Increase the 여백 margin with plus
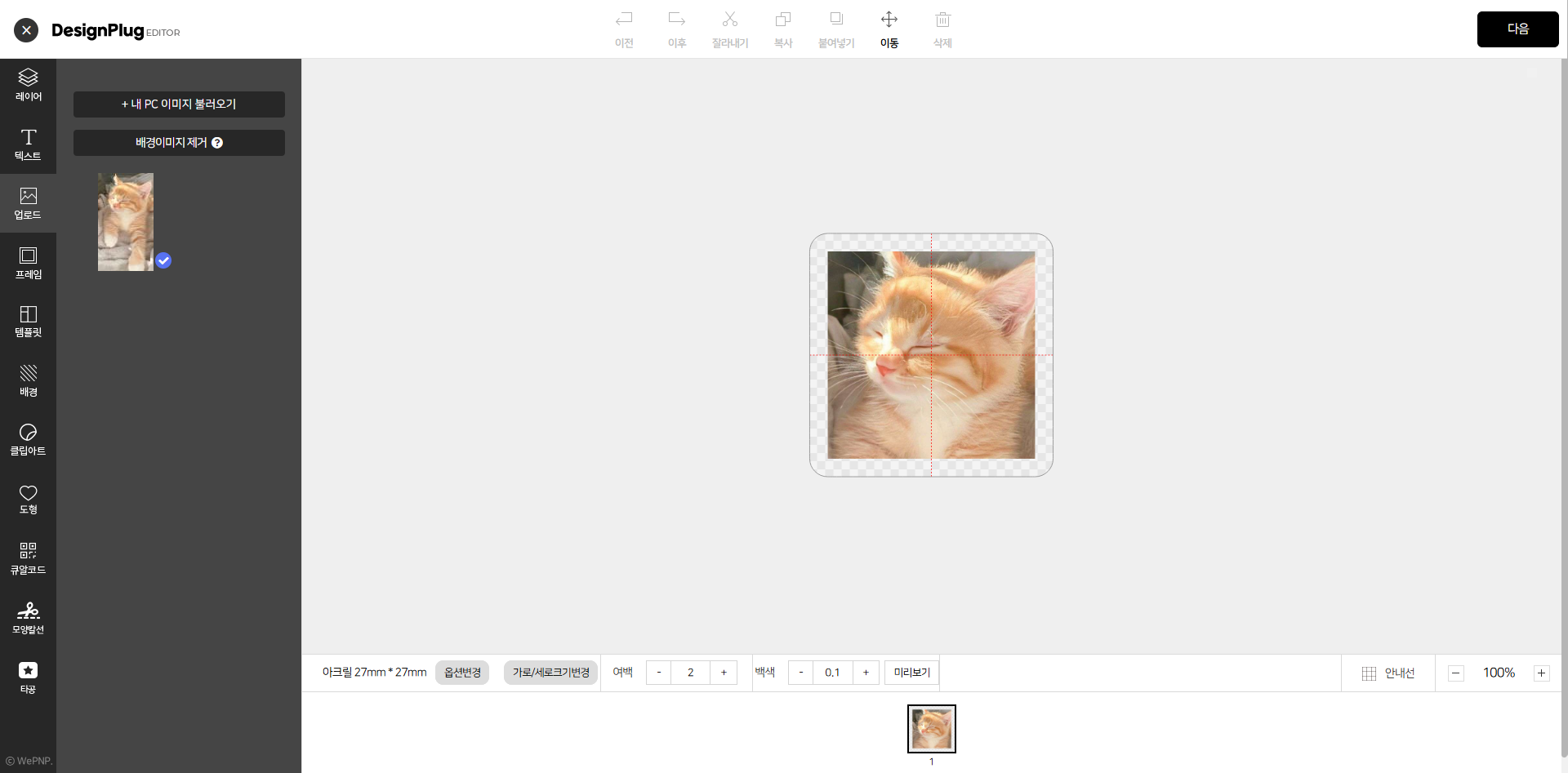Viewport: 1568px width, 773px height. (x=724, y=673)
